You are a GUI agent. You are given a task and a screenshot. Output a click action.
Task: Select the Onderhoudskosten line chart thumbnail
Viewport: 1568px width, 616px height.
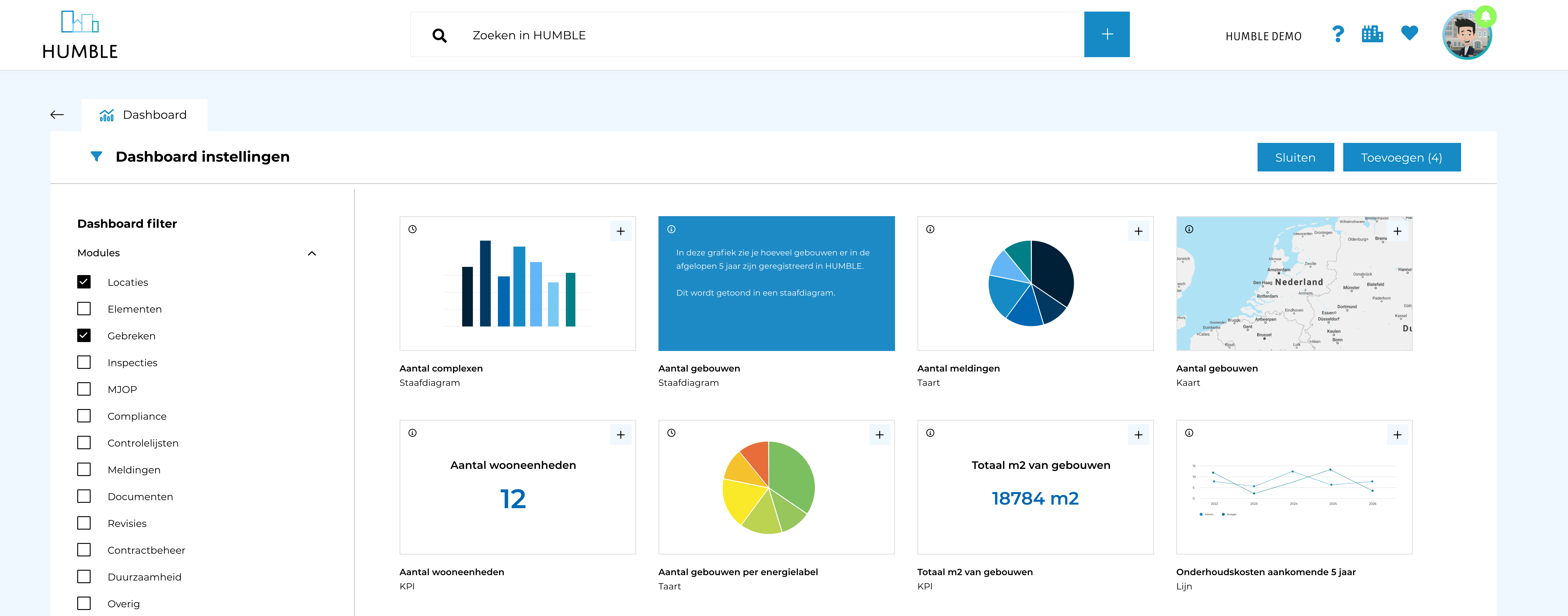pyautogui.click(x=1294, y=487)
